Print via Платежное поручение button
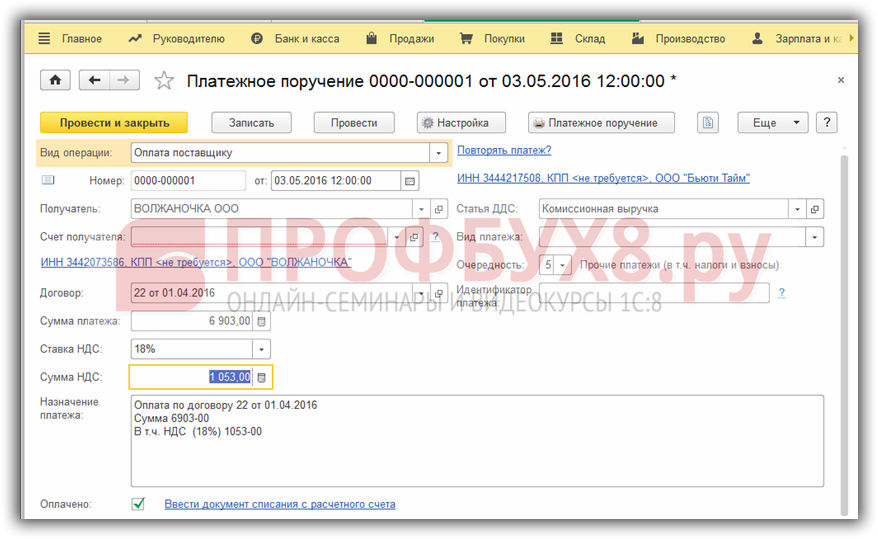This screenshot has width=878, height=539. click(601, 123)
